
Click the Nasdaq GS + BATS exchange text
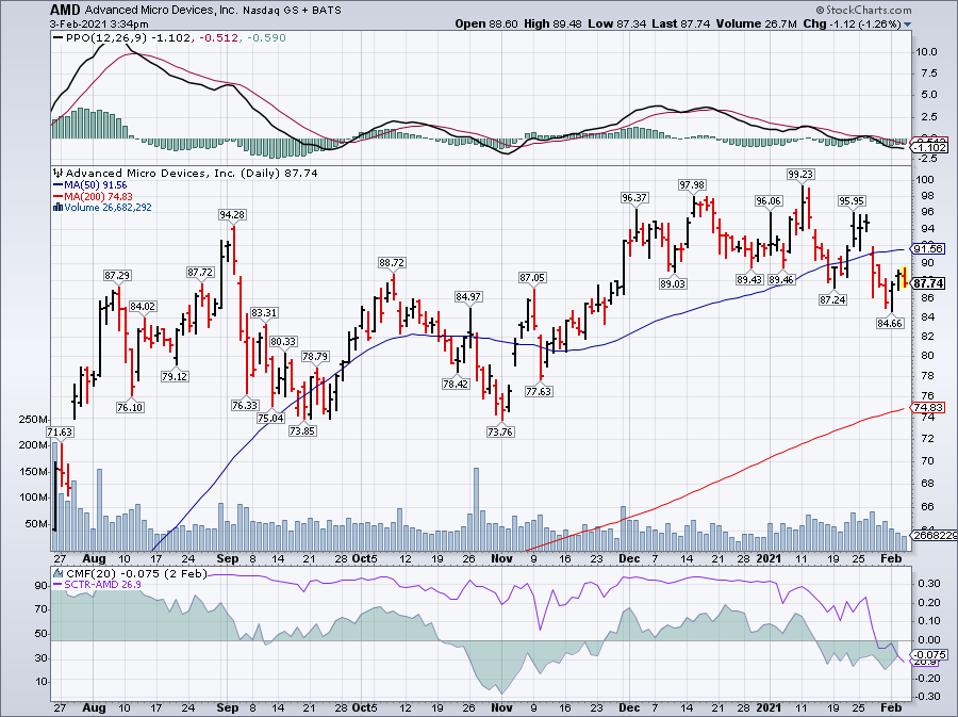[291, 10]
